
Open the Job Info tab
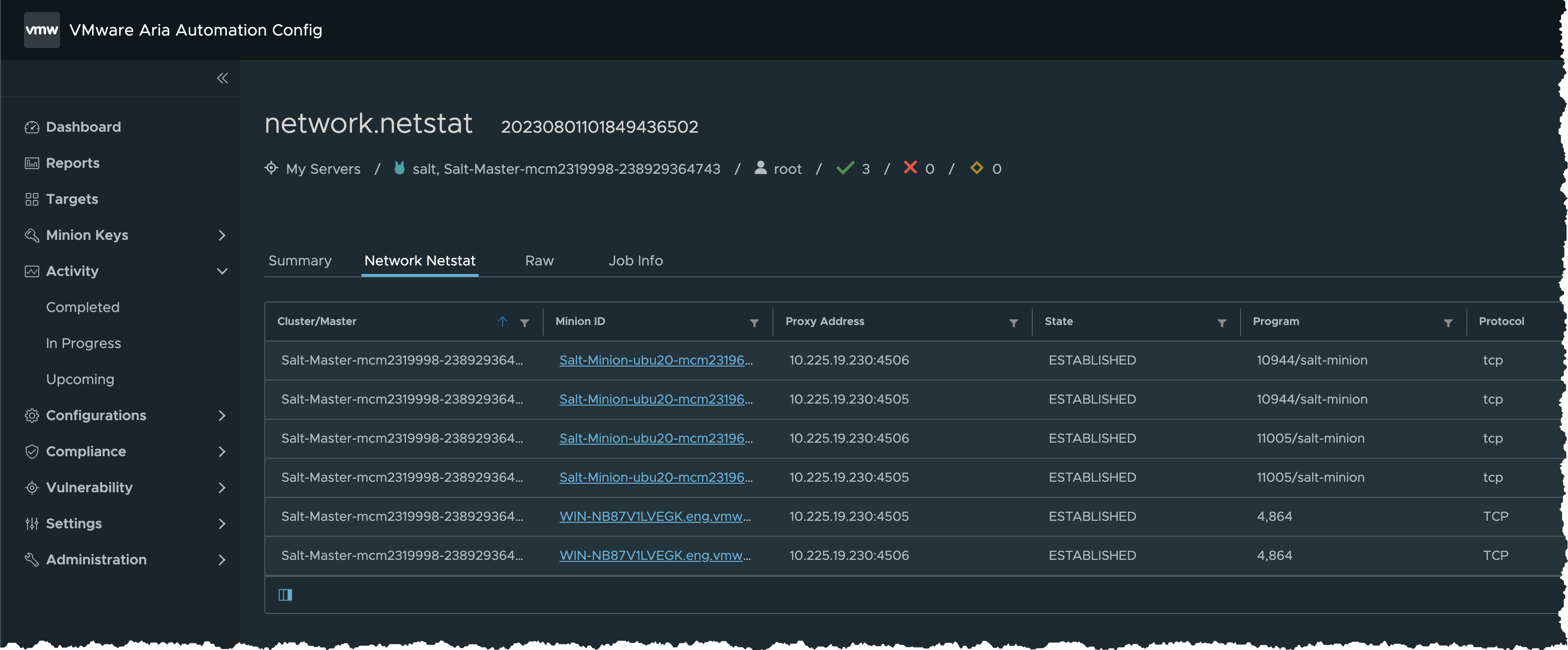(x=635, y=260)
